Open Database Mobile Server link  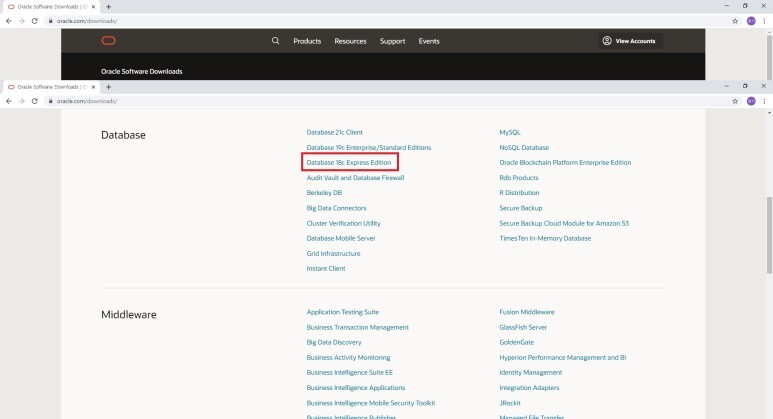[x=341, y=238]
